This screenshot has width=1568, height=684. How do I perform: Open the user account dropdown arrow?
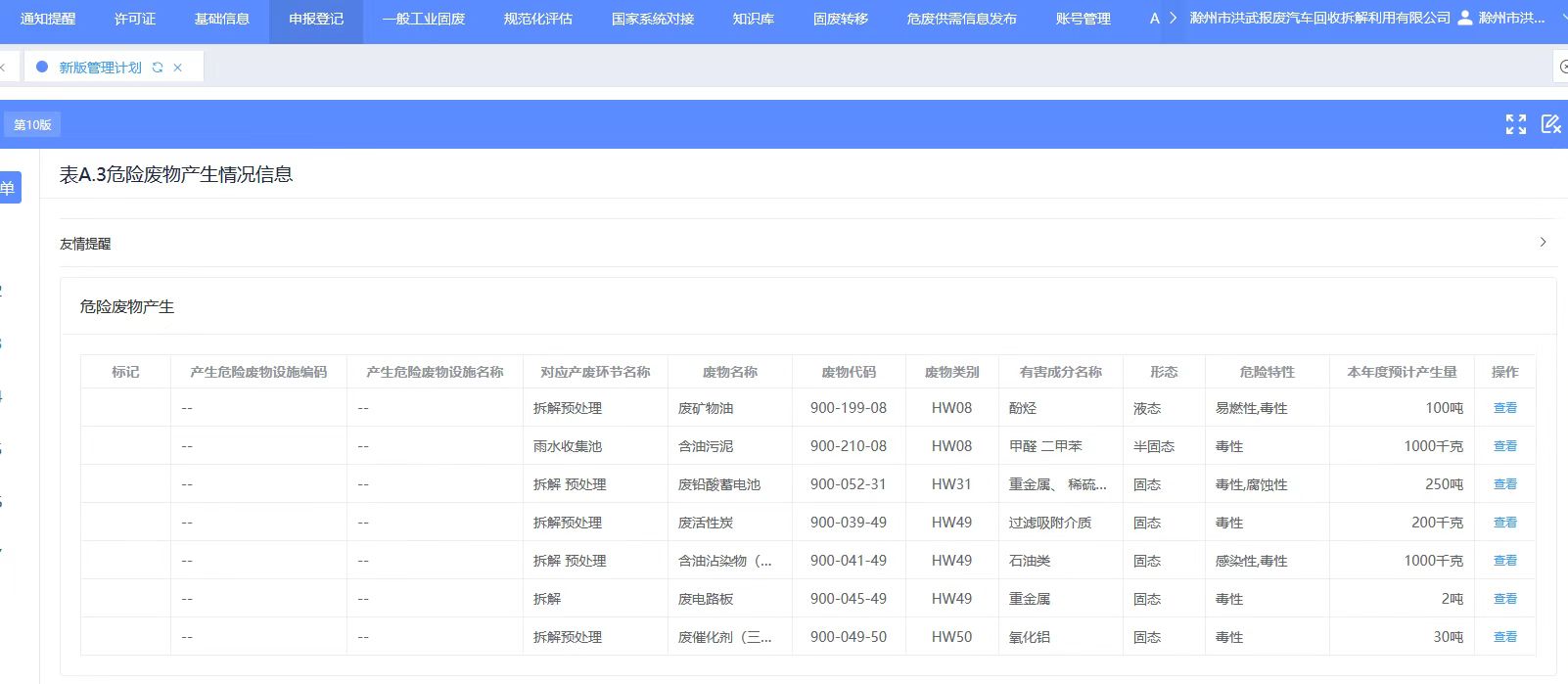[x=1563, y=19]
